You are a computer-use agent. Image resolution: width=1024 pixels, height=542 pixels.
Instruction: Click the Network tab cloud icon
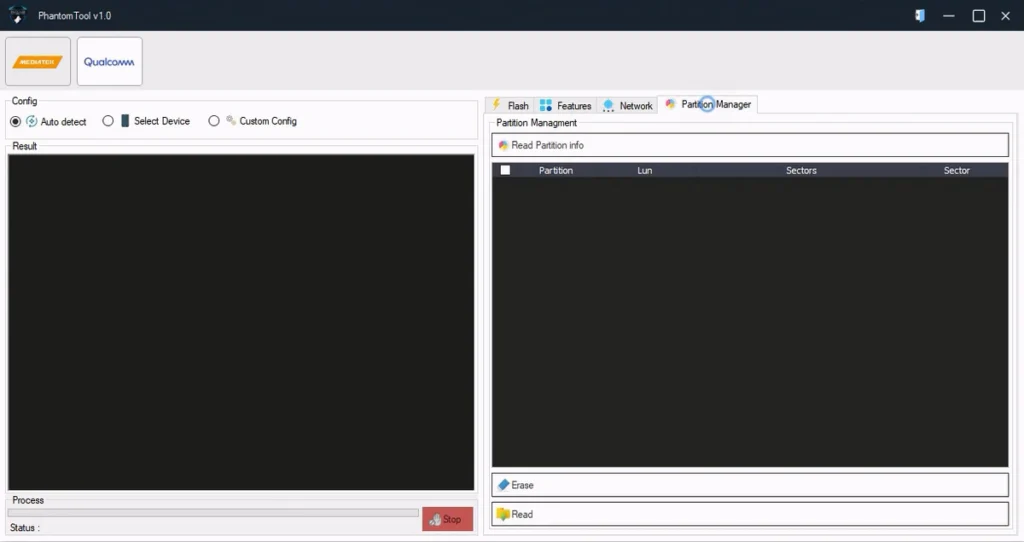coord(608,105)
